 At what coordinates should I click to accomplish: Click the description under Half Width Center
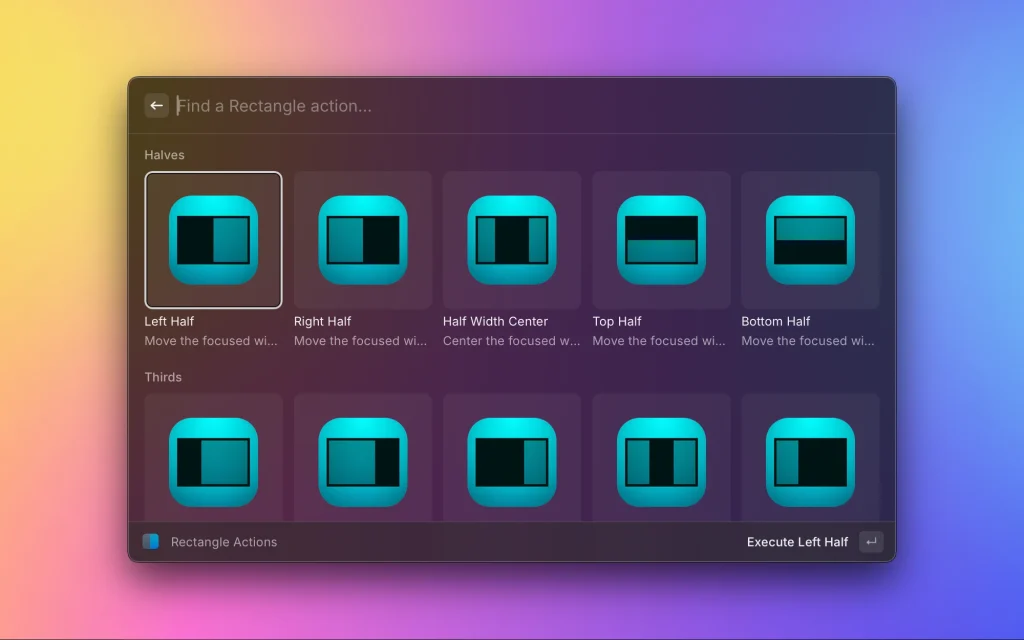click(x=511, y=341)
